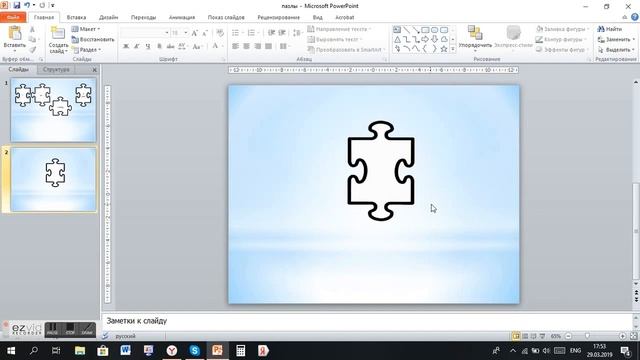The image size is (640, 360).
Task: Click the Redo icon in quick access
Action: pyautogui.click(x=42, y=5)
